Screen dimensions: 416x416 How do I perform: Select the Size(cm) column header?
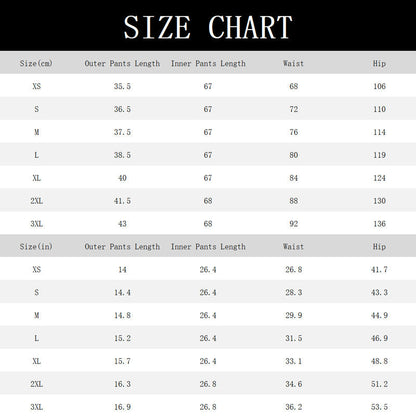pyautogui.click(x=36, y=63)
